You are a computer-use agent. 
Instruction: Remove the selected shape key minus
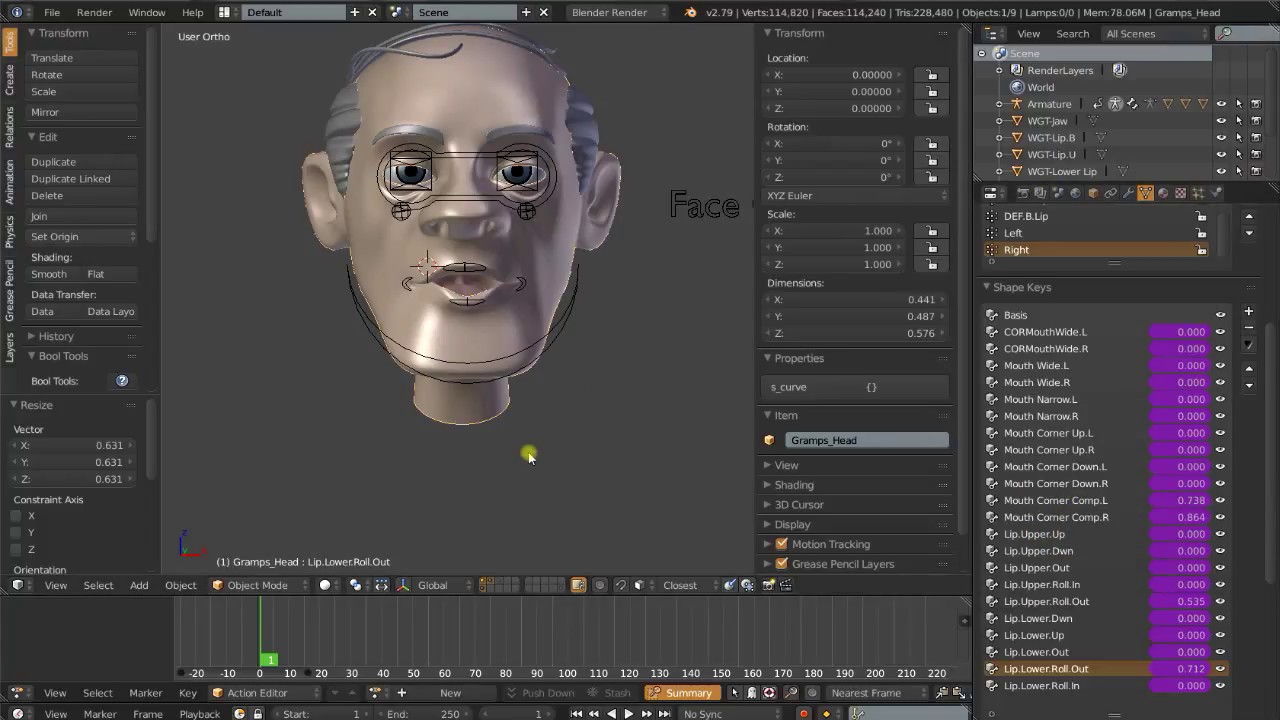[1248, 328]
